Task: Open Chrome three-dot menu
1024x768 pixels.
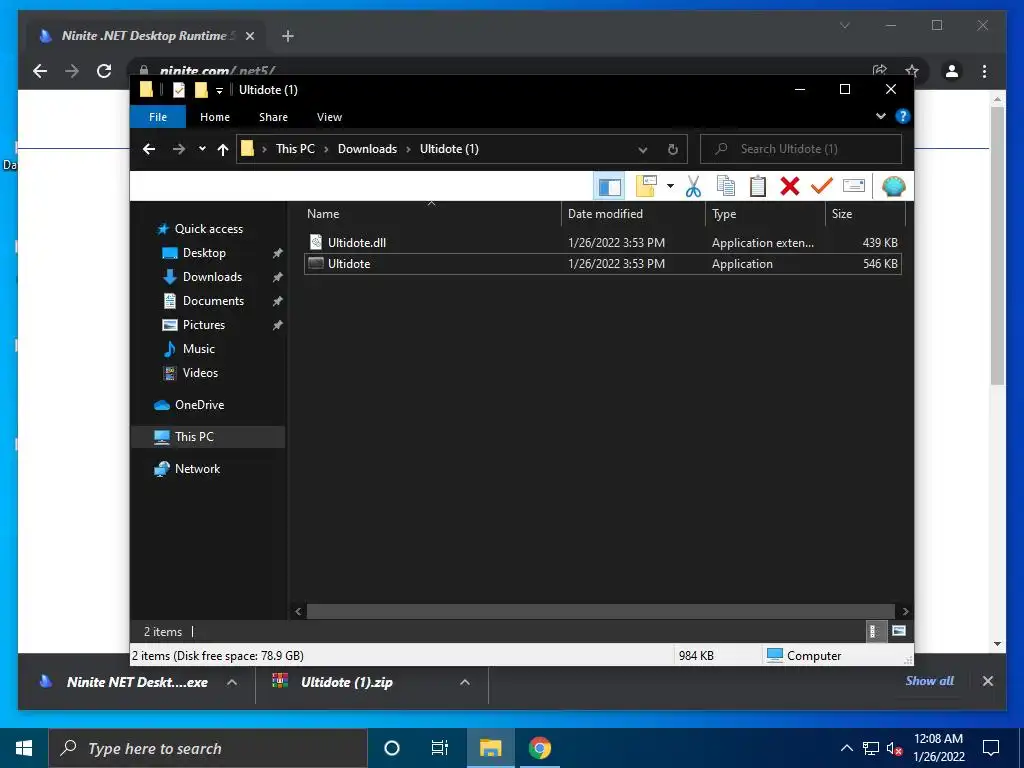Action: (x=984, y=71)
